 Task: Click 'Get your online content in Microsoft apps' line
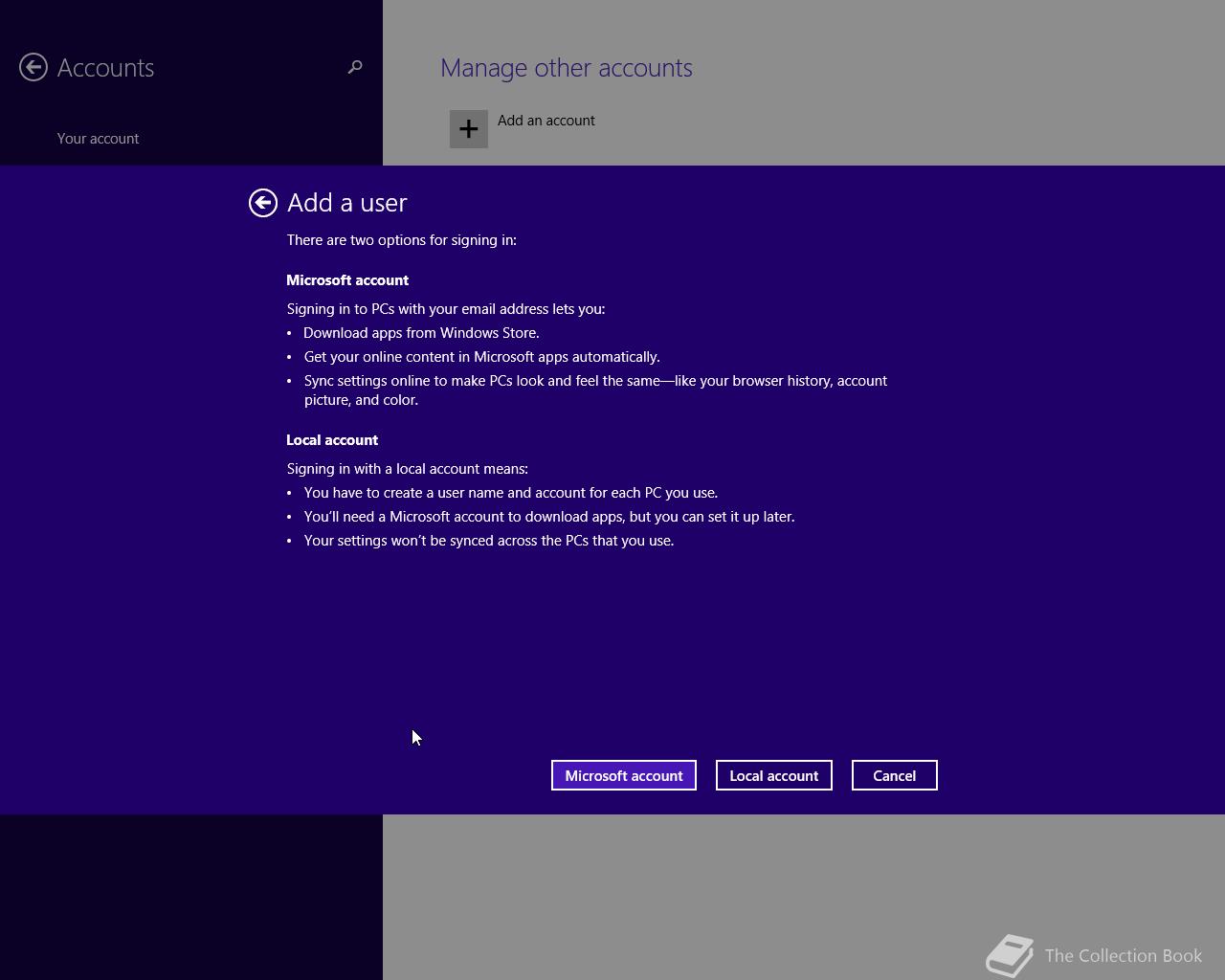pos(482,357)
